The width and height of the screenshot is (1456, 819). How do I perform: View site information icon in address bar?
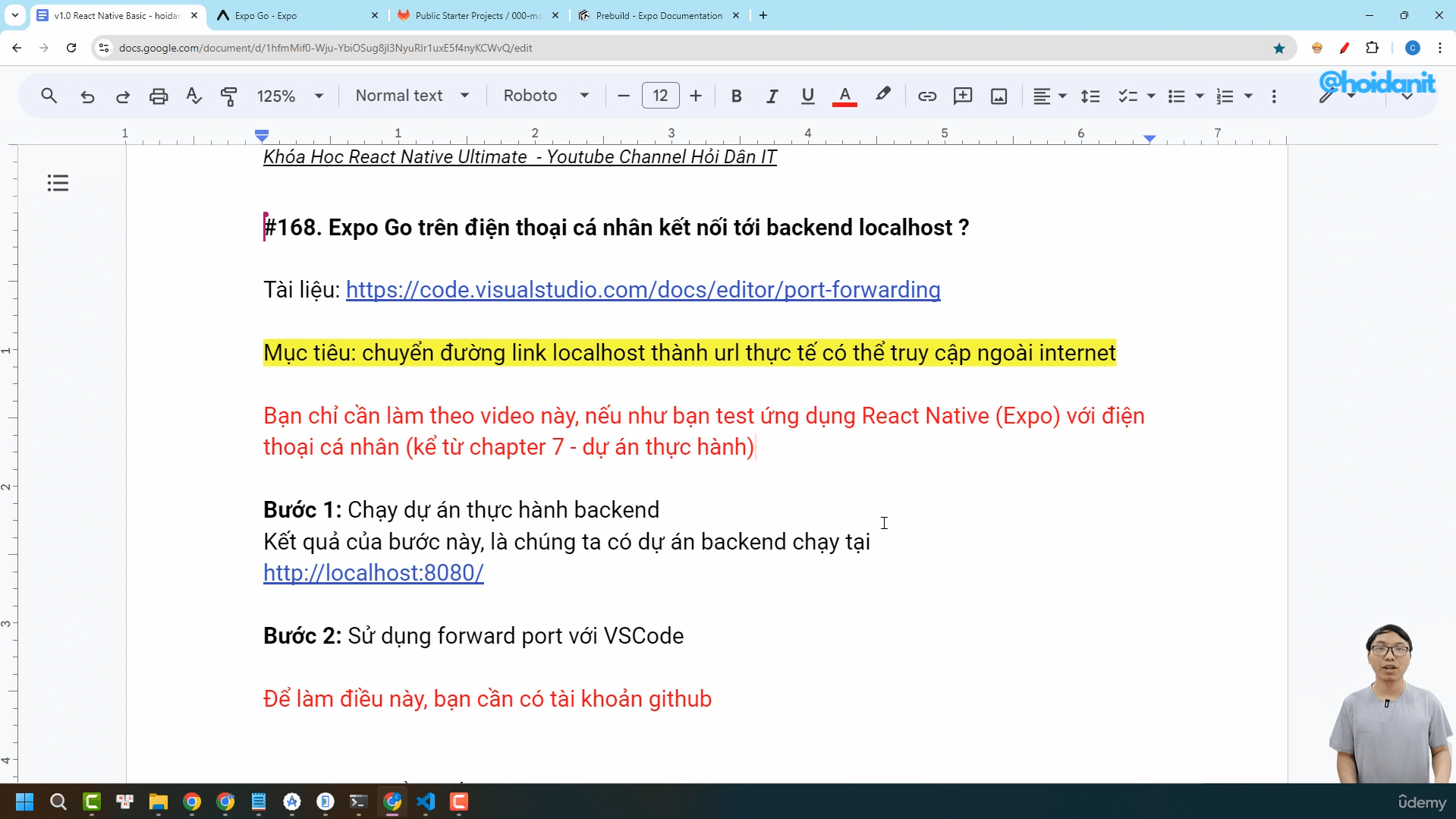[104, 48]
